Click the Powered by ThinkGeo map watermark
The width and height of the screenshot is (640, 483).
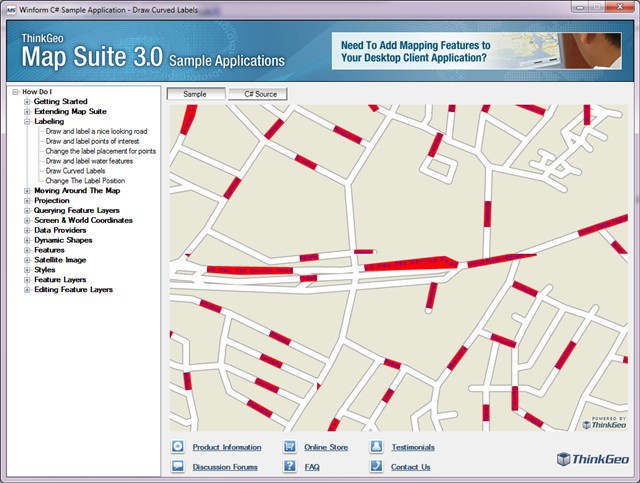point(604,421)
